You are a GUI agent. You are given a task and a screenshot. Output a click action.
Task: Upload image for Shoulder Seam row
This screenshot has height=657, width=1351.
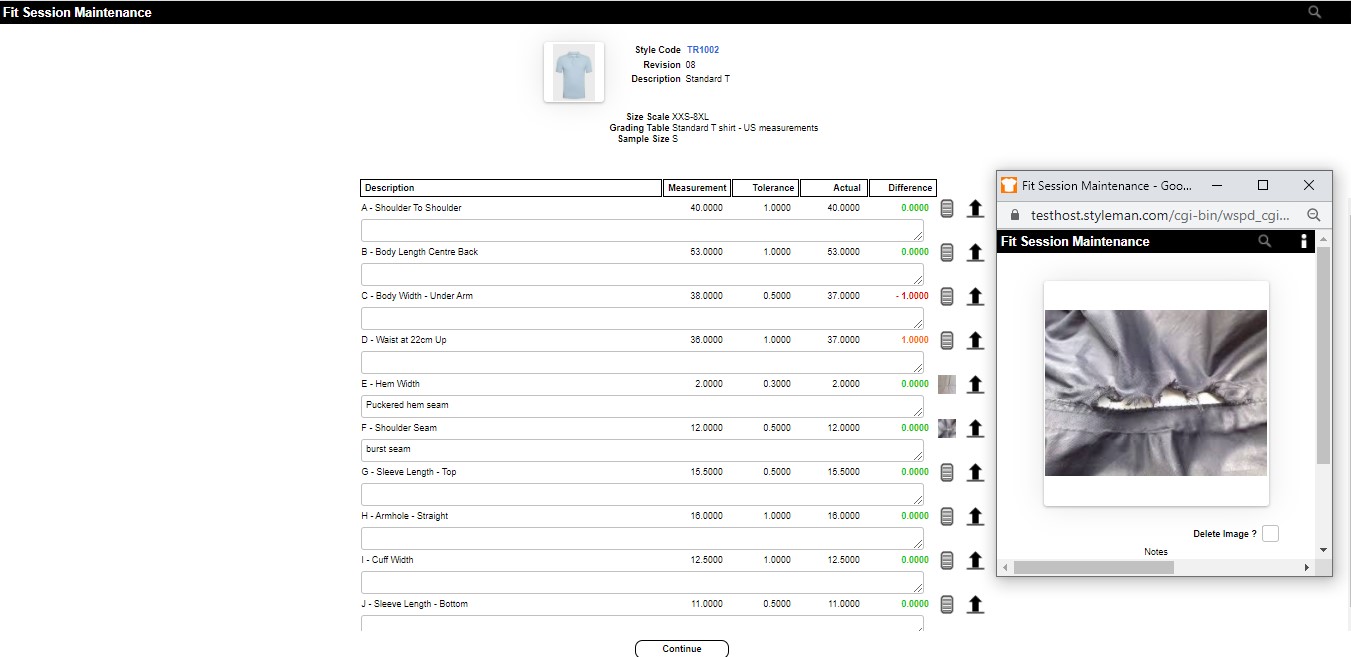[x=976, y=428]
